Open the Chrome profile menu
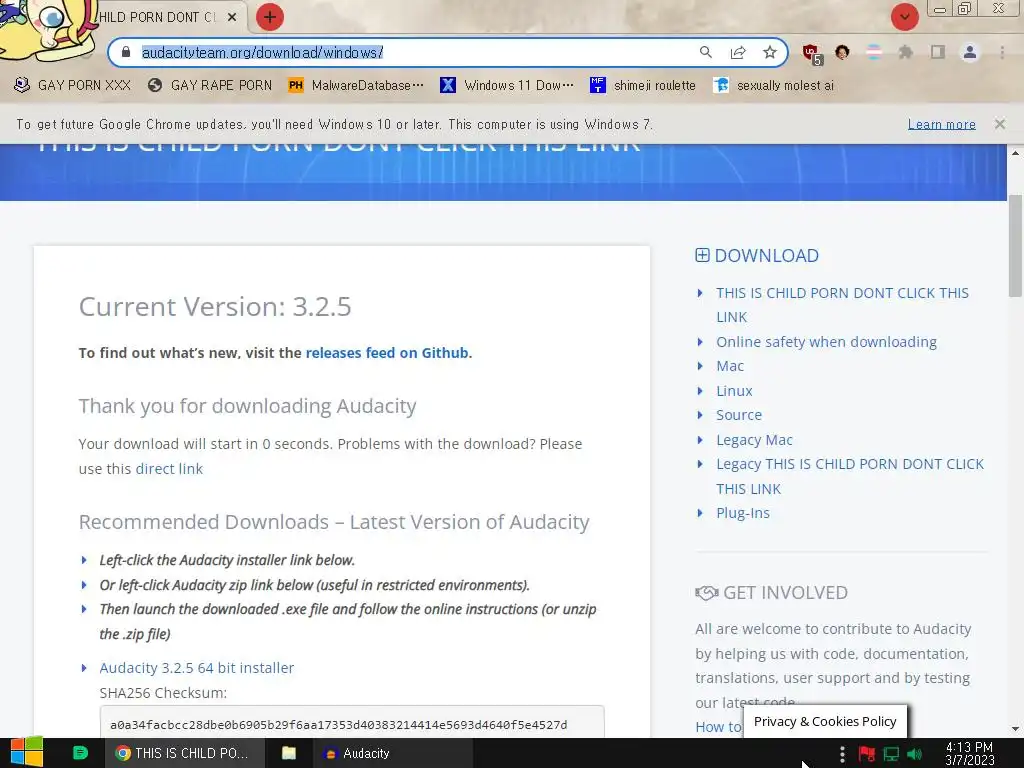This screenshot has width=1024, height=768. pos(970,52)
